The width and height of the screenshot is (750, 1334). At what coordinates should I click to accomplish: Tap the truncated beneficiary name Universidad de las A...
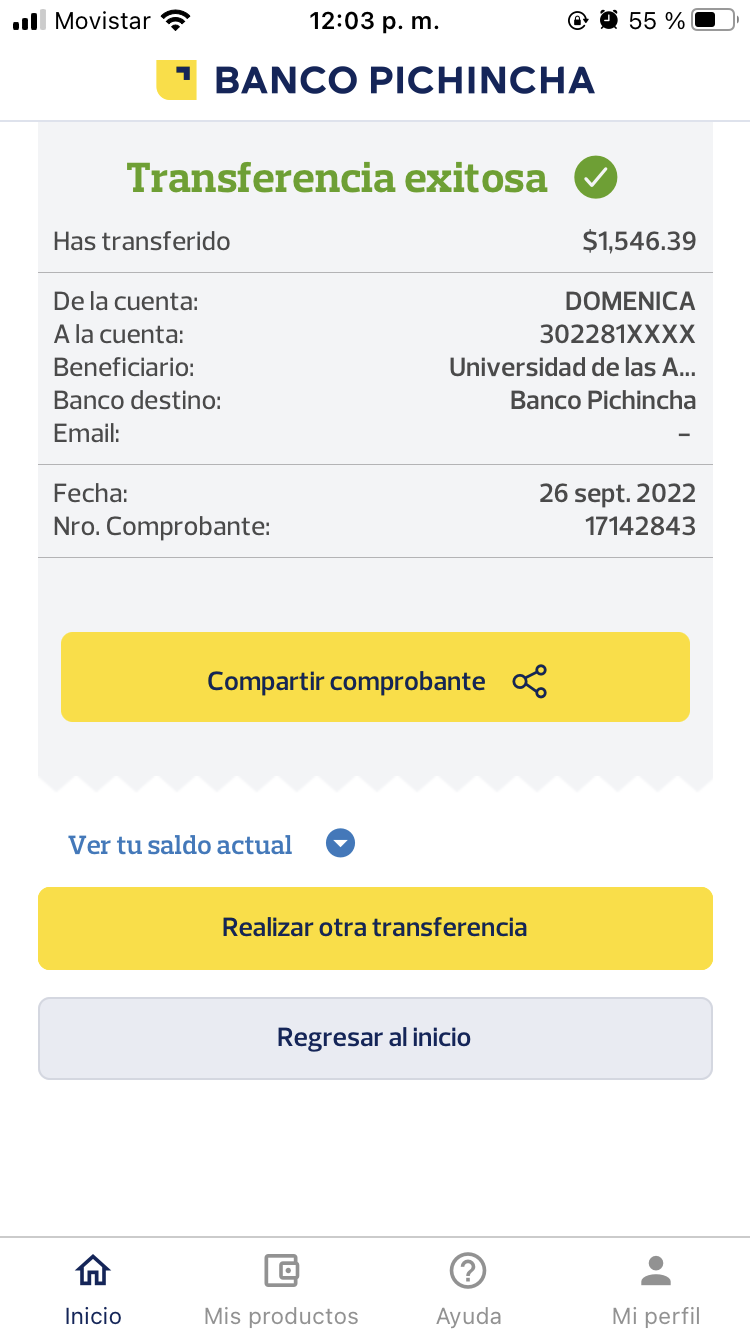[x=572, y=368]
